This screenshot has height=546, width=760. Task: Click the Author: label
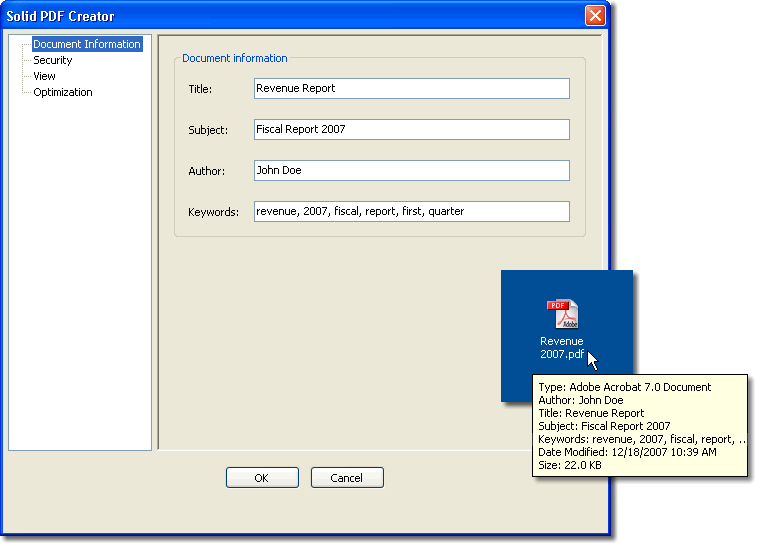click(x=207, y=171)
